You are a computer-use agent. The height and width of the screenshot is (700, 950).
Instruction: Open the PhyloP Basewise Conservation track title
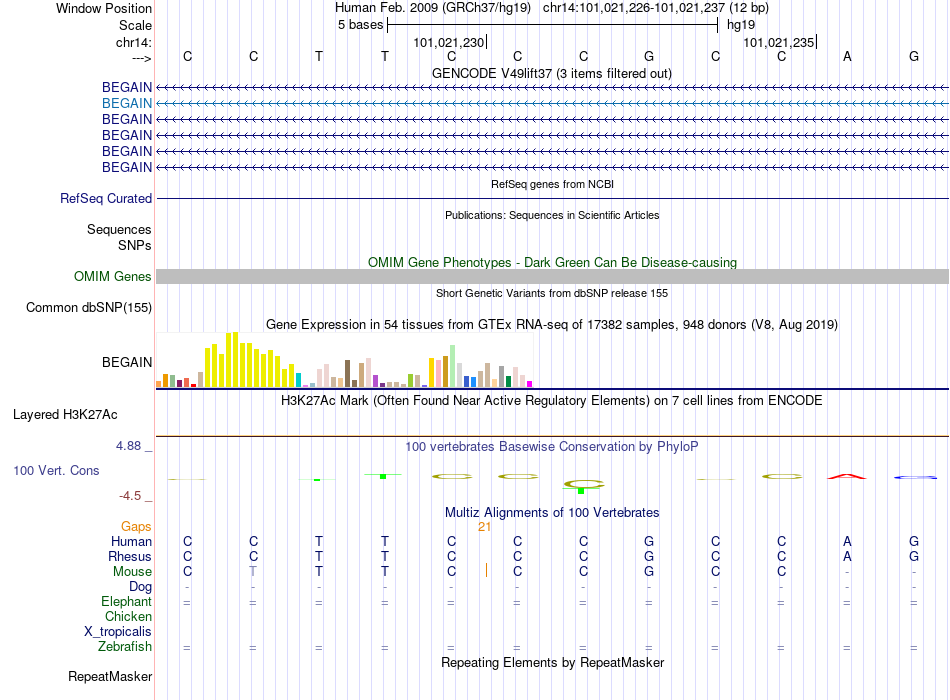tap(551, 447)
